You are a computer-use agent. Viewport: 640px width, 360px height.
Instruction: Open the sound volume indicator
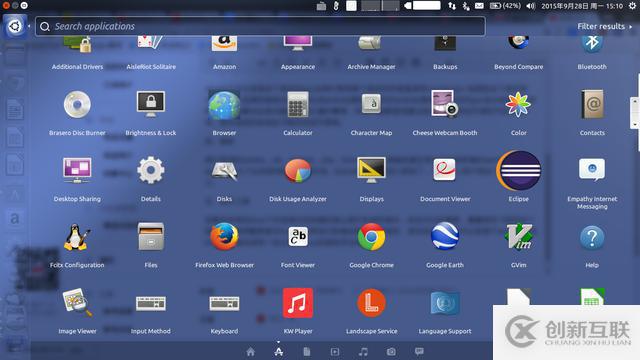click(x=531, y=6)
